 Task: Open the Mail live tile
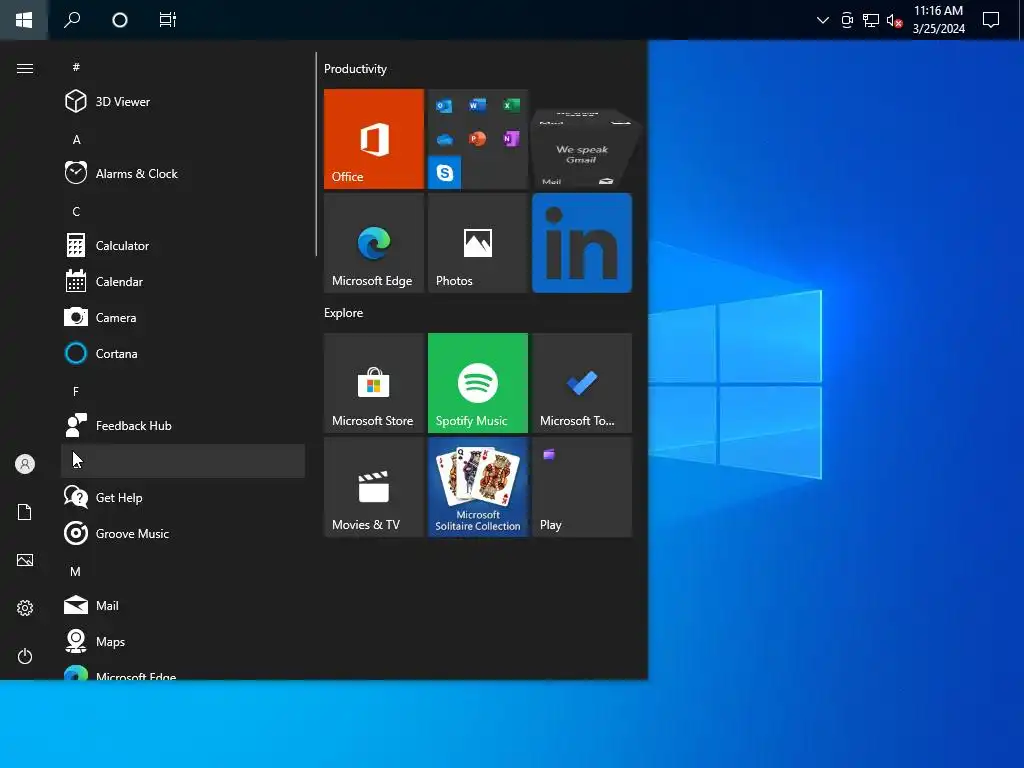coord(582,148)
